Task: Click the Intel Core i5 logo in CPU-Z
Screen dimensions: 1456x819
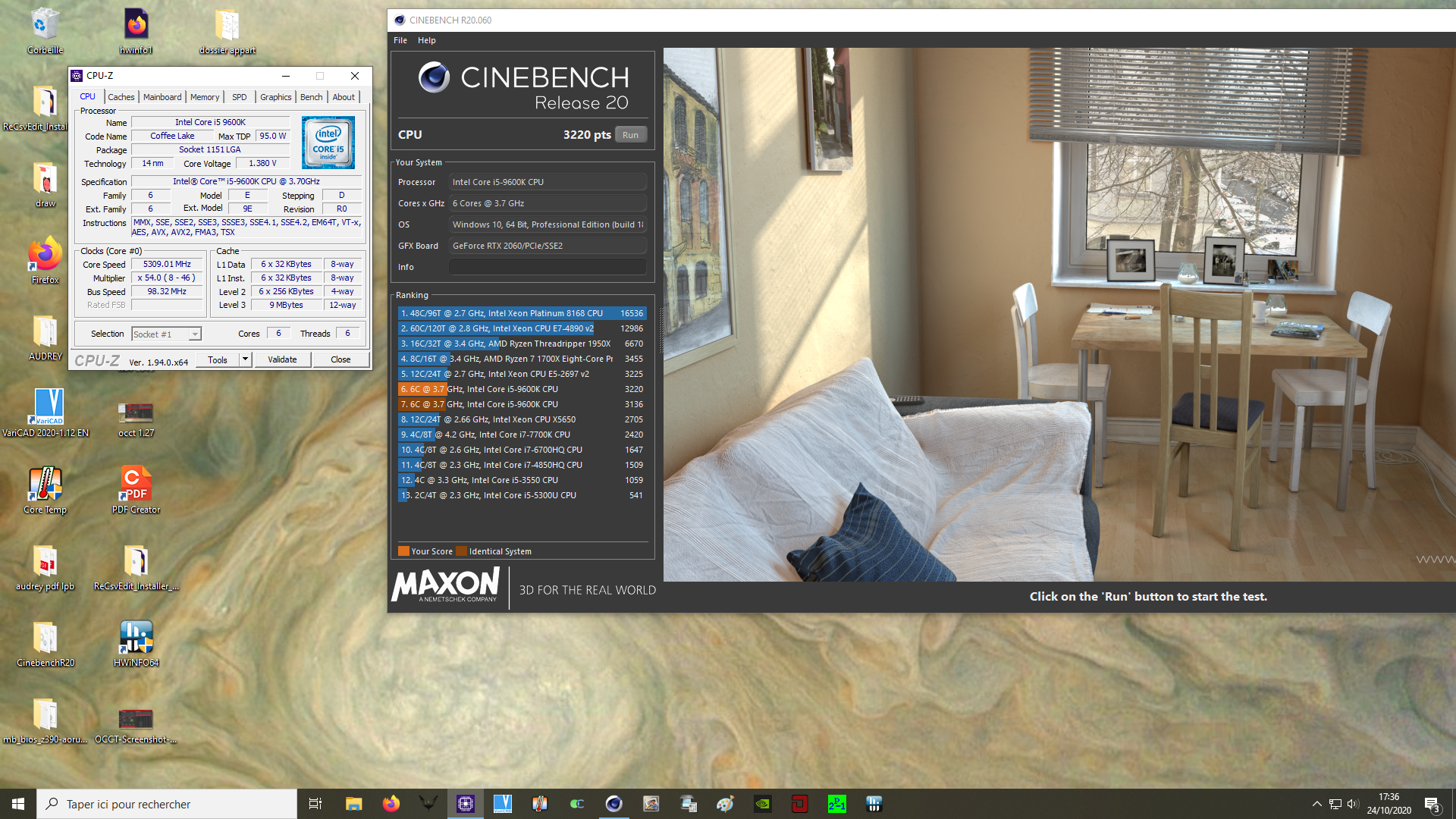Action: (328, 143)
